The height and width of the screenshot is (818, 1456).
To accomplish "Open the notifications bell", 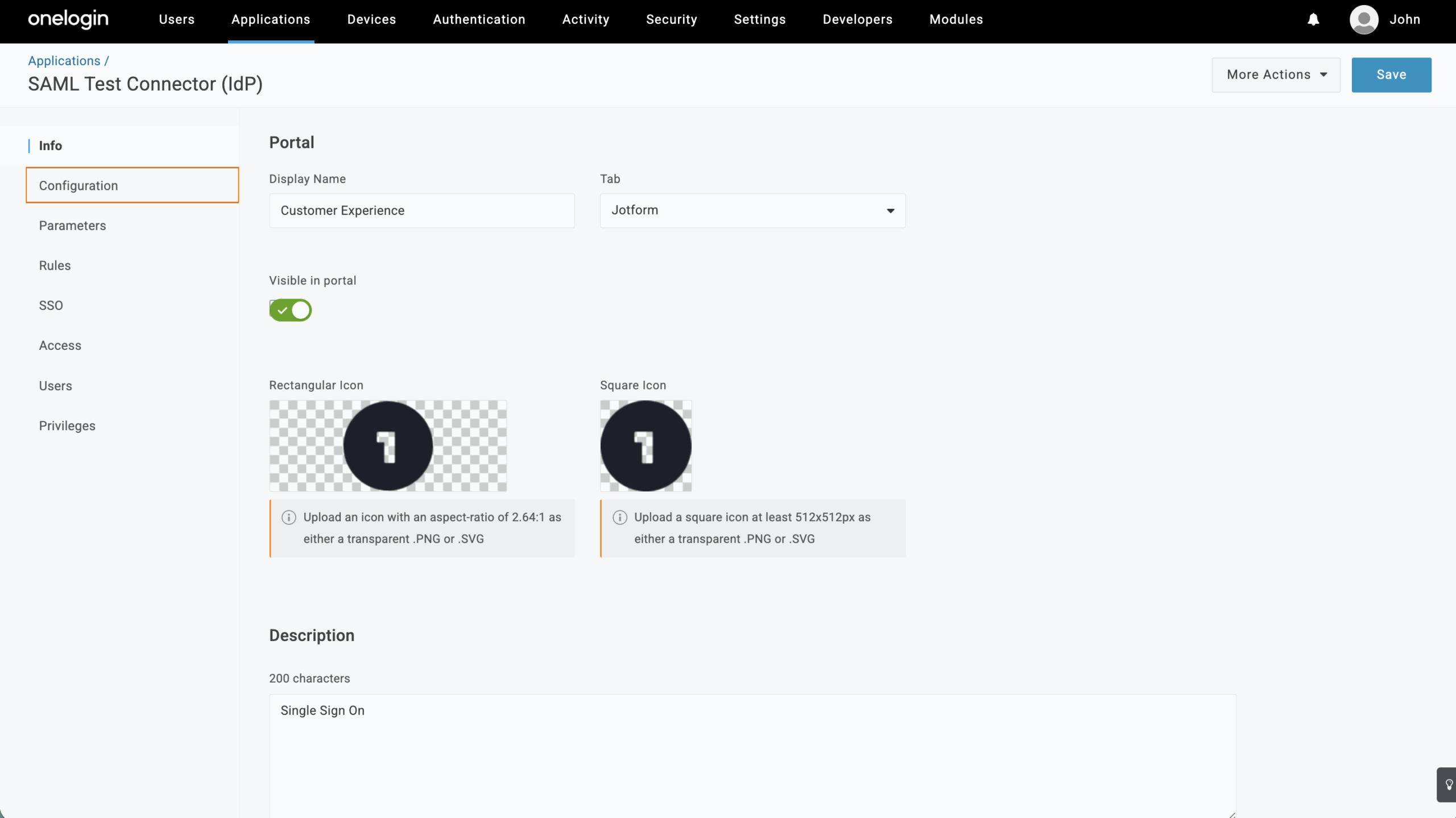I will (x=1313, y=19).
